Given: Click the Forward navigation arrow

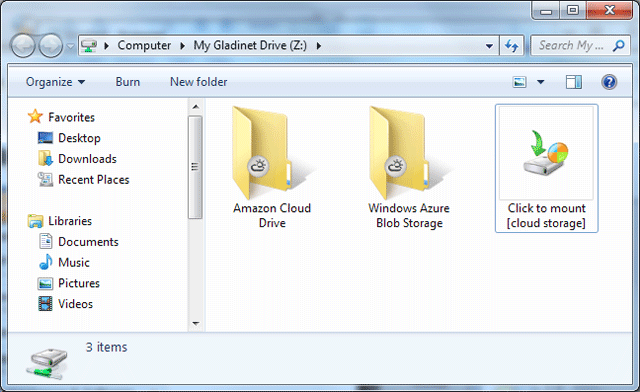Looking at the screenshot, I should click(51, 45).
